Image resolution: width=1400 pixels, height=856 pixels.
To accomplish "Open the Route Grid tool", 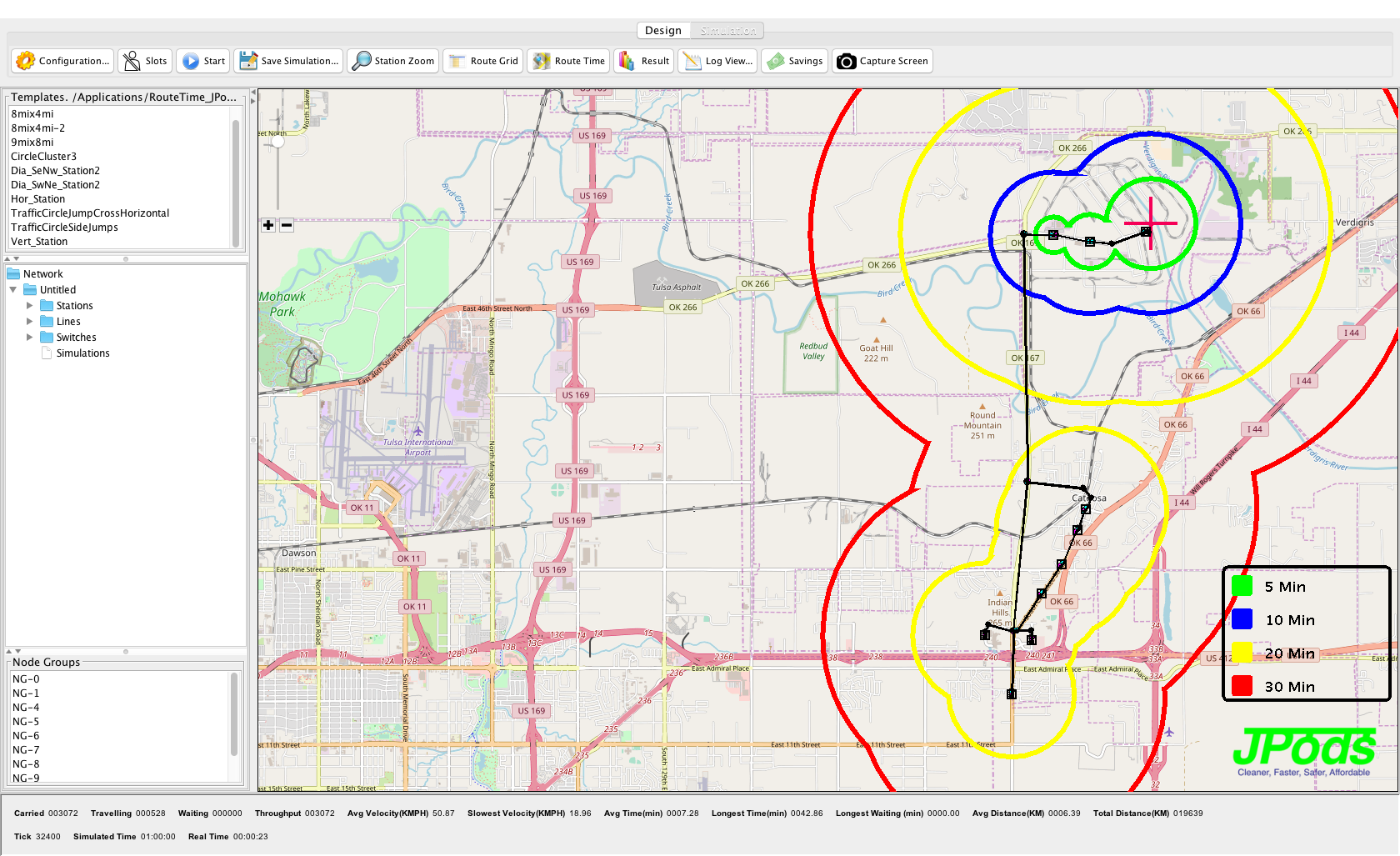I will point(457,61).
